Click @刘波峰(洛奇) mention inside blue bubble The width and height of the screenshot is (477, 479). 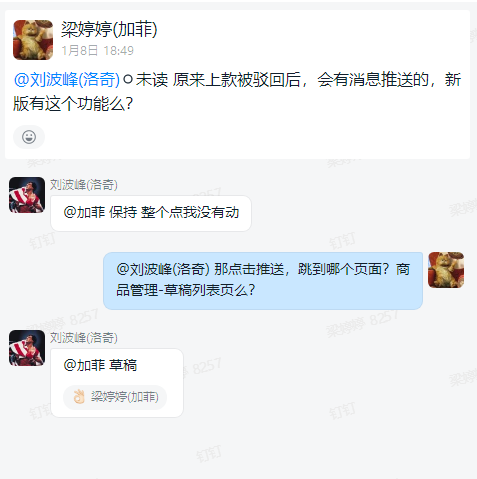pyautogui.click(x=163, y=269)
